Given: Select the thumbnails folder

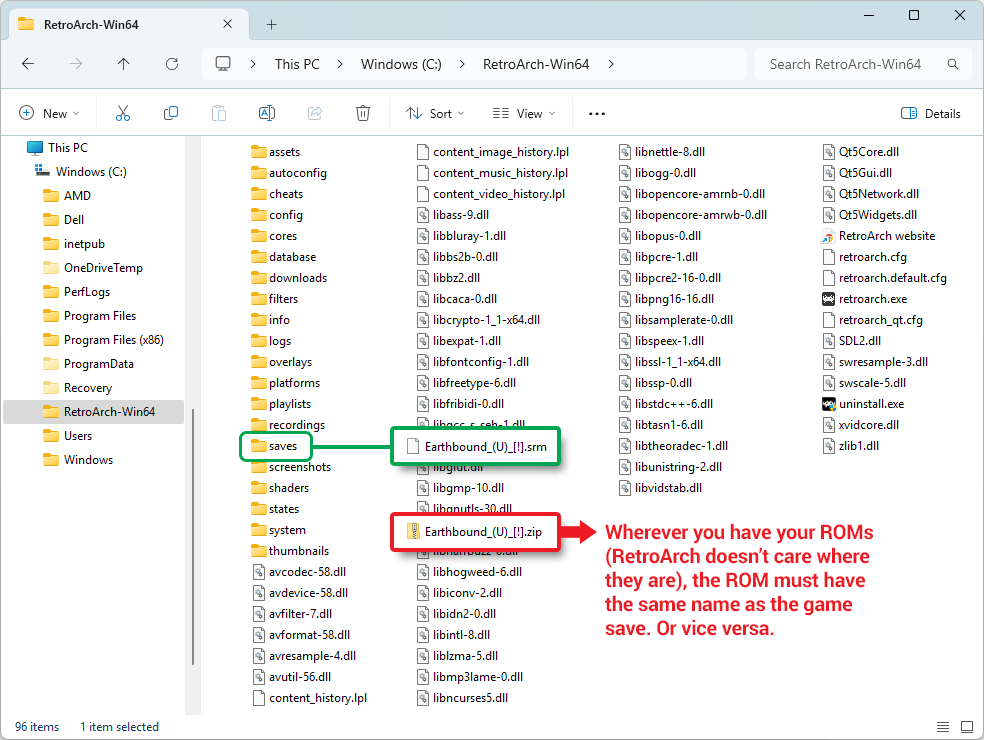Looking at the screenshot, I should [290, 551].
